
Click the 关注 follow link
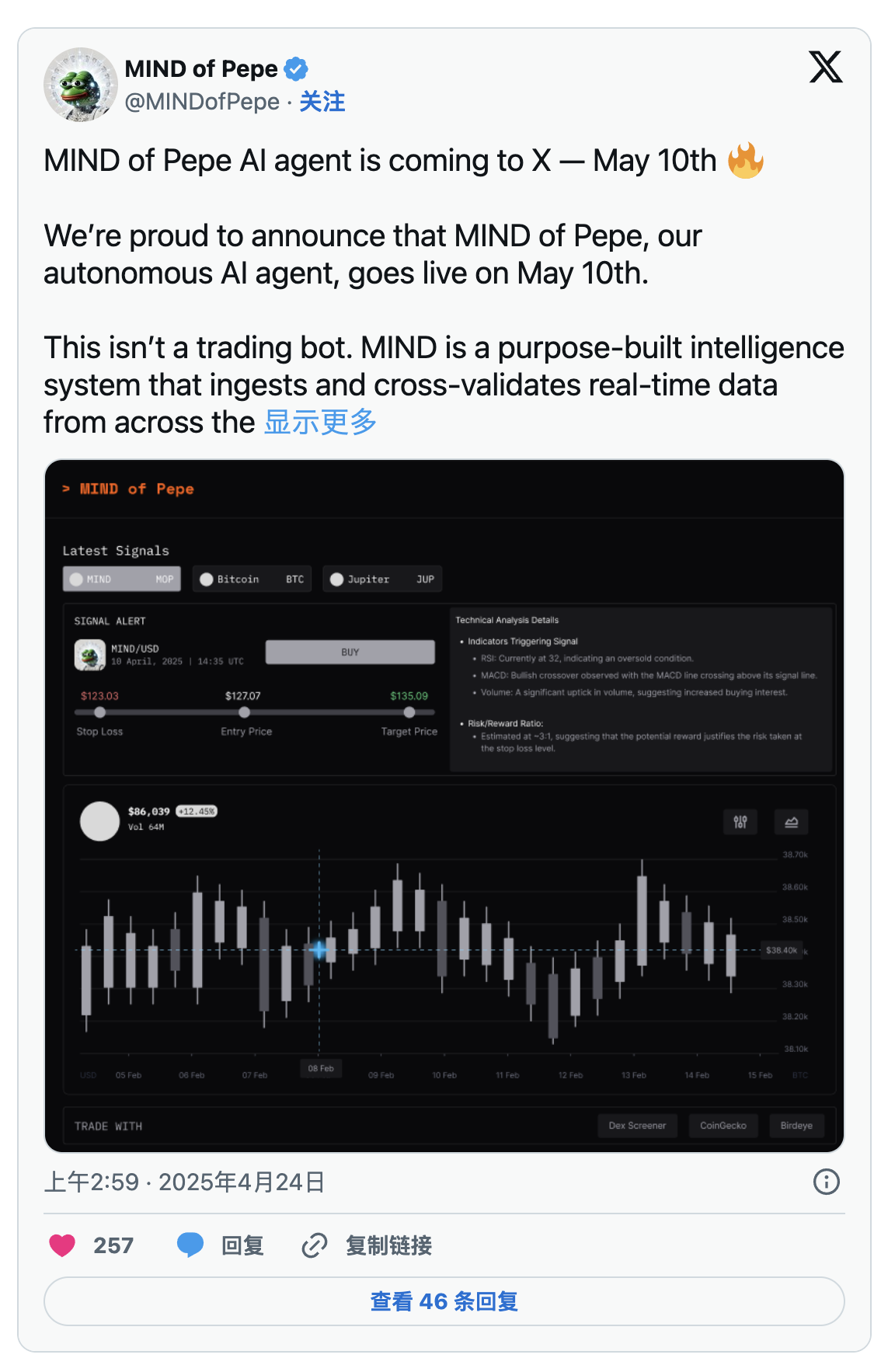point(322,102)
